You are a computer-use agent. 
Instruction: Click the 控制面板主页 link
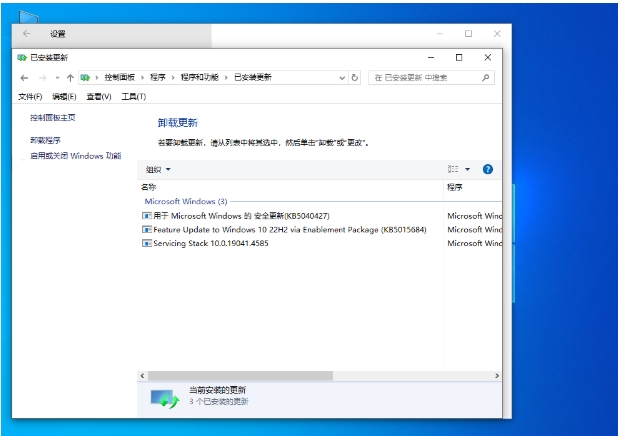click(52, 118)
